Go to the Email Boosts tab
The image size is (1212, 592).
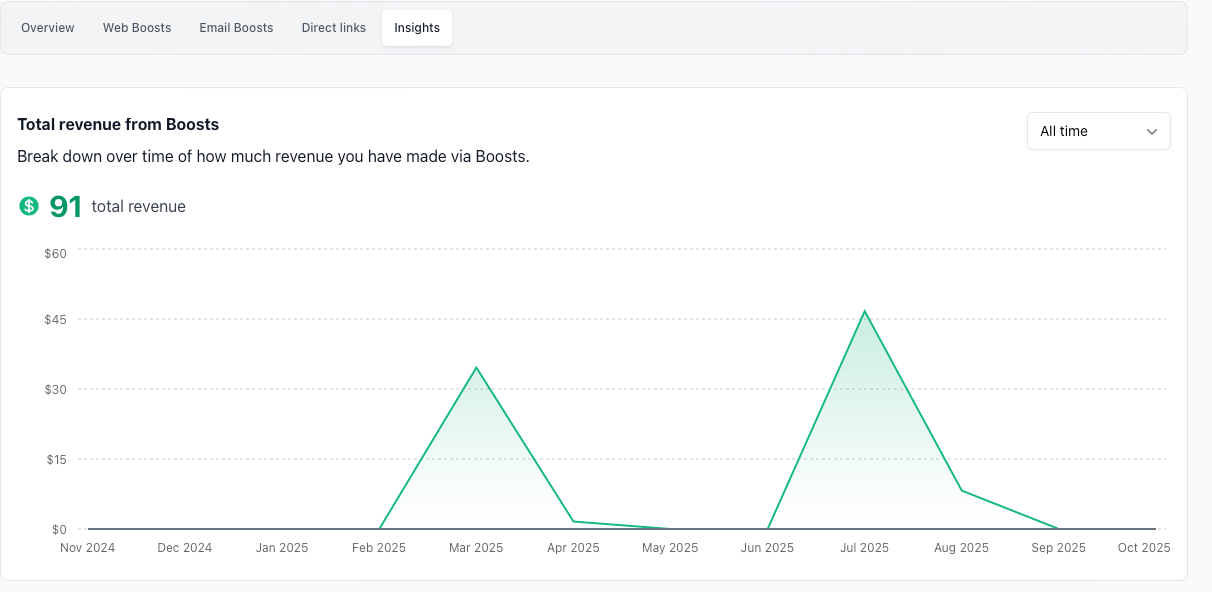(x=236, y=28)
